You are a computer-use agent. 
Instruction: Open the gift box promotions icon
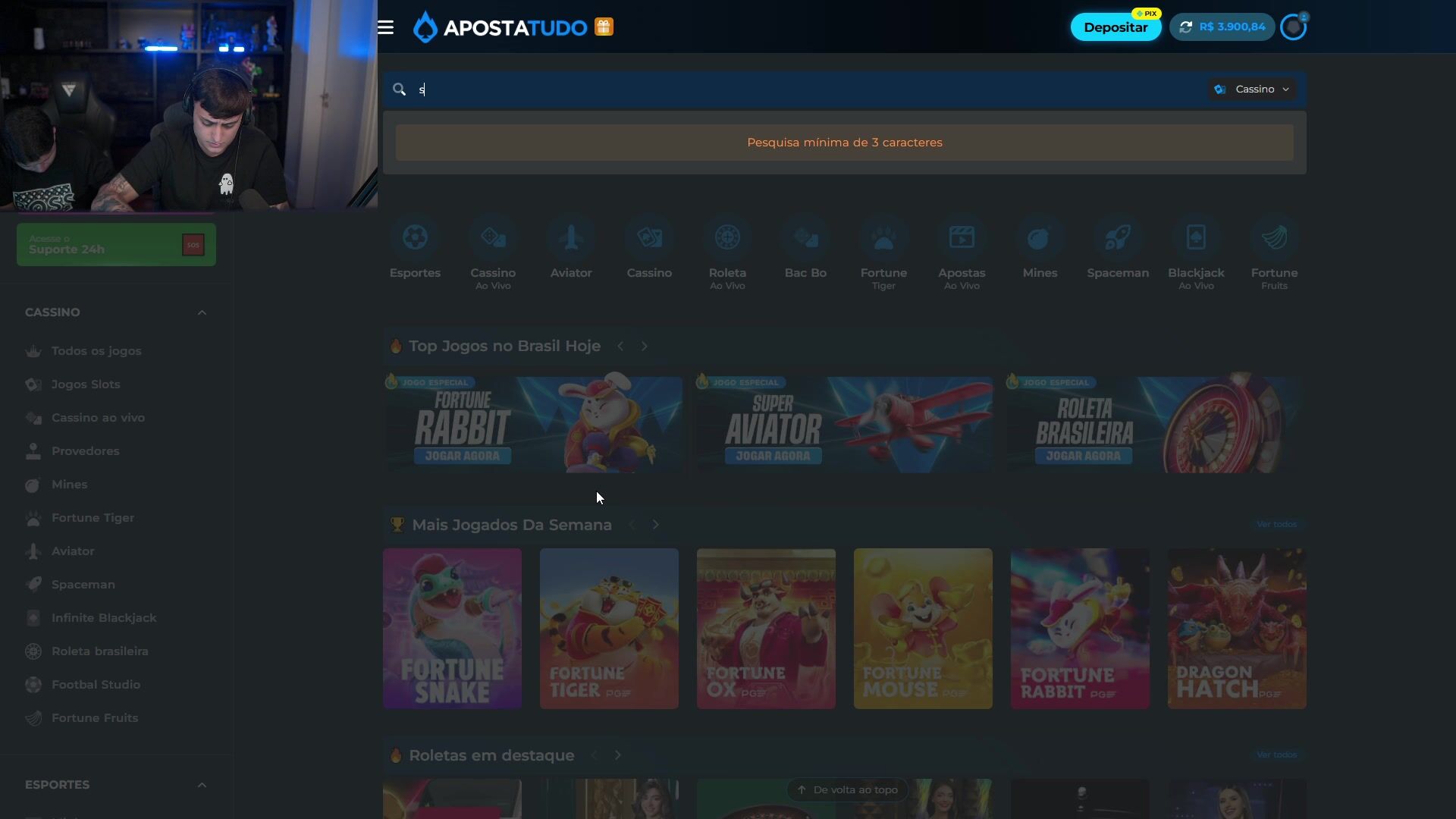[x=604, y=27]
